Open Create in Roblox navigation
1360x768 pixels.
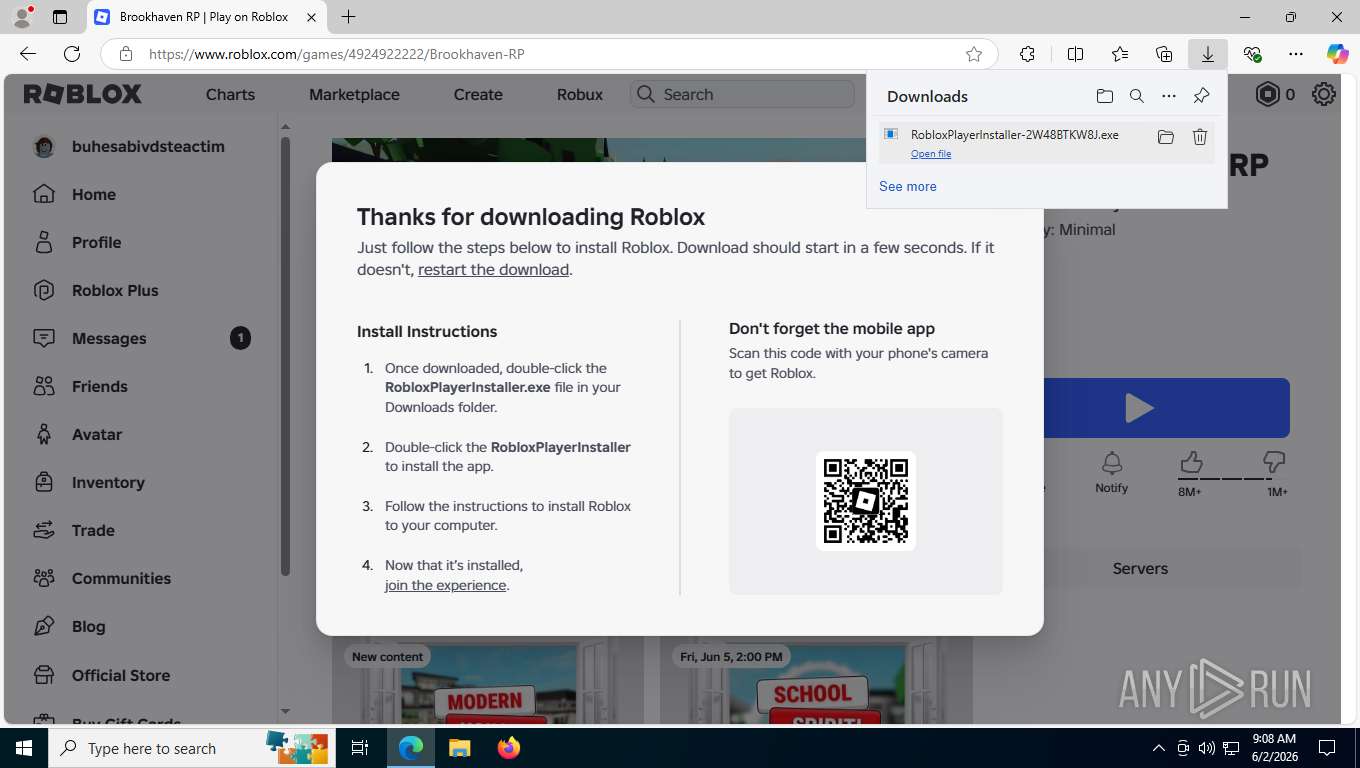point(478,94)
